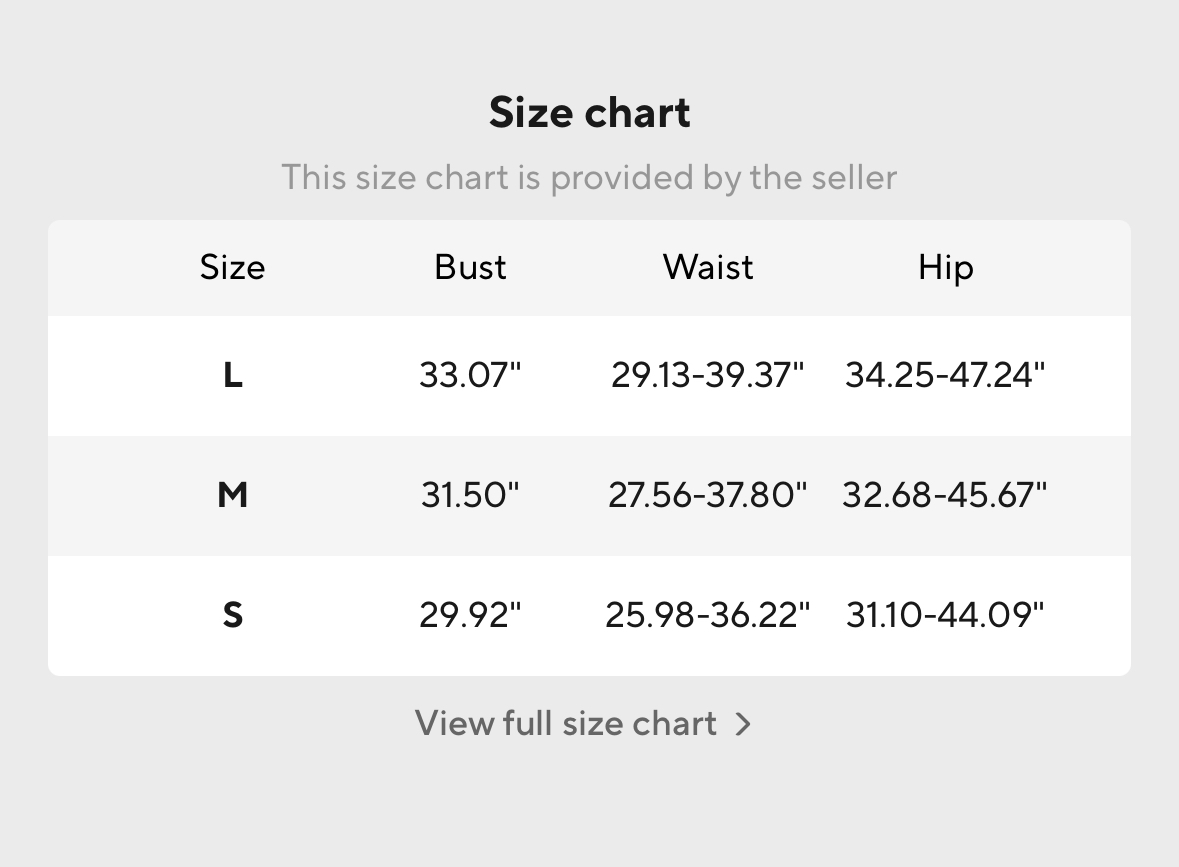Click the size M row label

232,495
